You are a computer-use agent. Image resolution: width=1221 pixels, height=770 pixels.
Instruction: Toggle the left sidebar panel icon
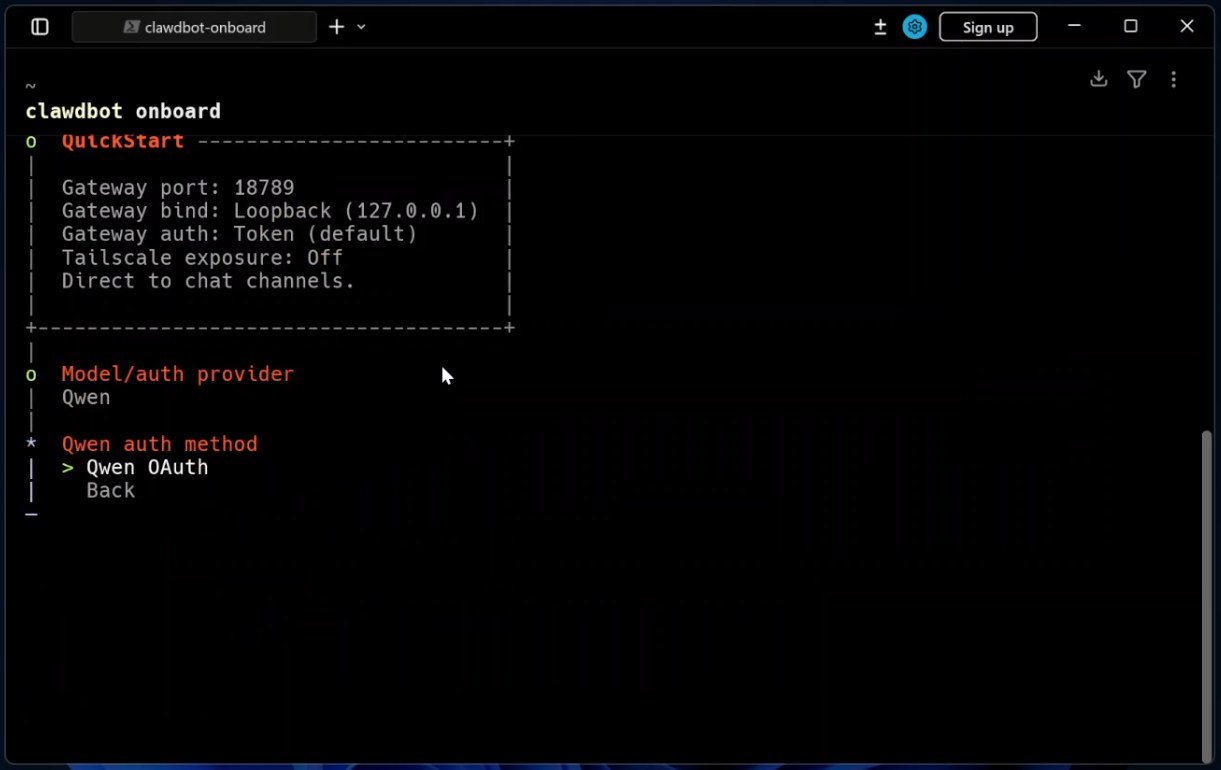click(40, 27)
